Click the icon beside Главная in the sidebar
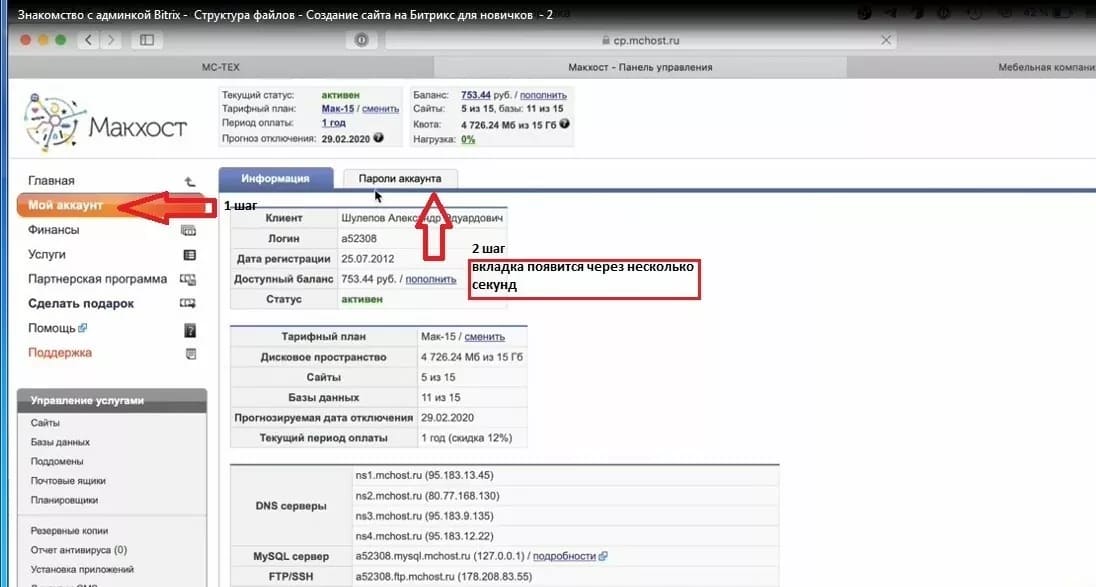The height and width of the screenshot is (587, 1096). tap(189, 182)
